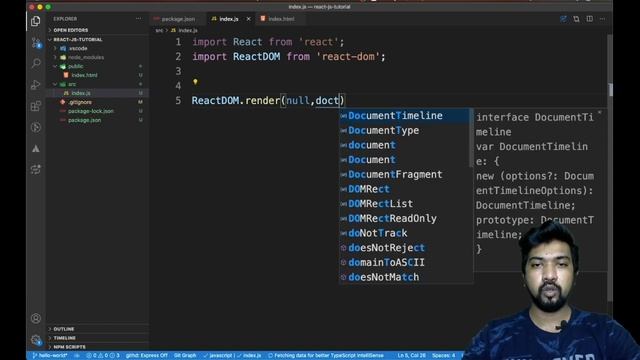Open the Source Control view
This screenshot has height=360, width=640.
tap(36, 42)
